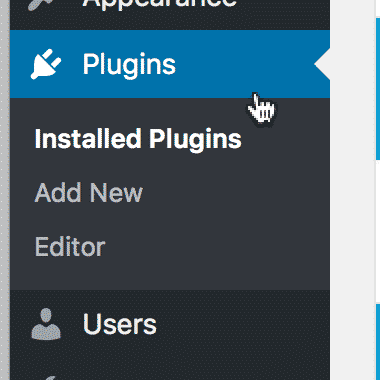Open the plugin Editor submenu item
380x380 pixels.
point(70,247)
